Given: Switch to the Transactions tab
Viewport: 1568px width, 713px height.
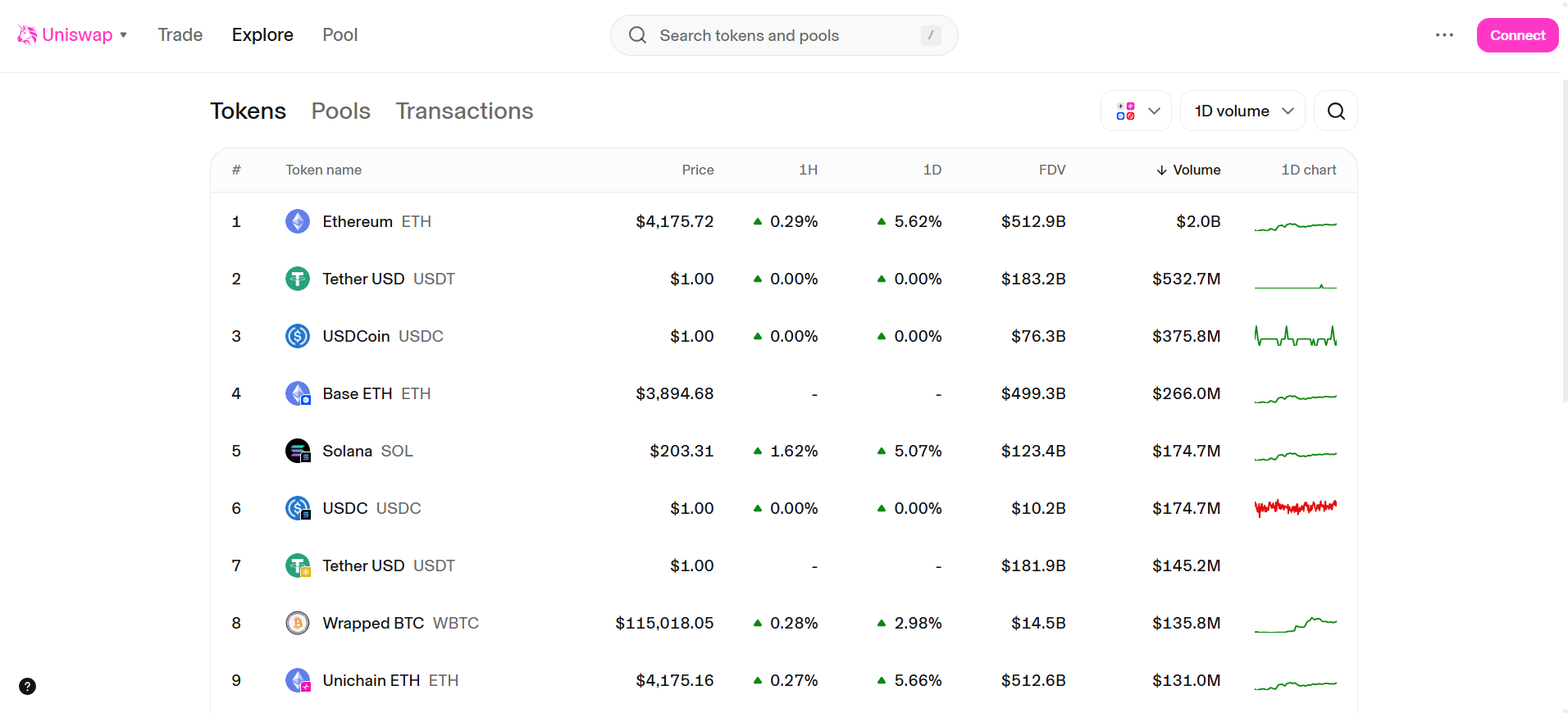Looking at the screenshot, I should [x=464, y=111].
